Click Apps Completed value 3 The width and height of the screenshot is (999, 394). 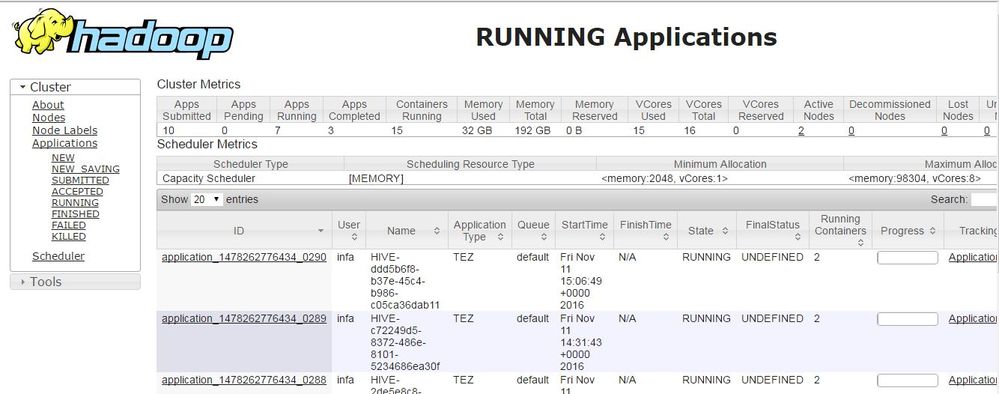pyautogui.click(x=331, y=131)
